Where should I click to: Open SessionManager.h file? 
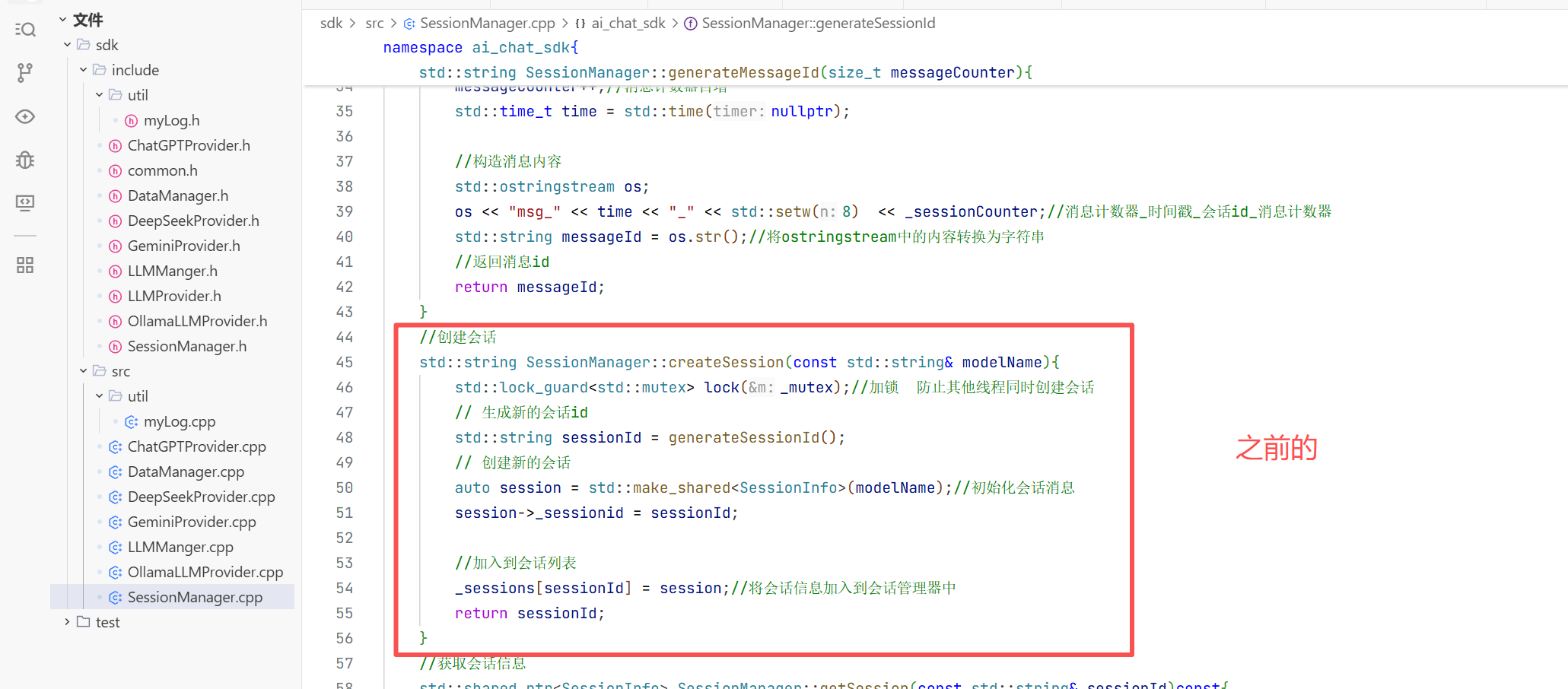[x=186, y=346]
